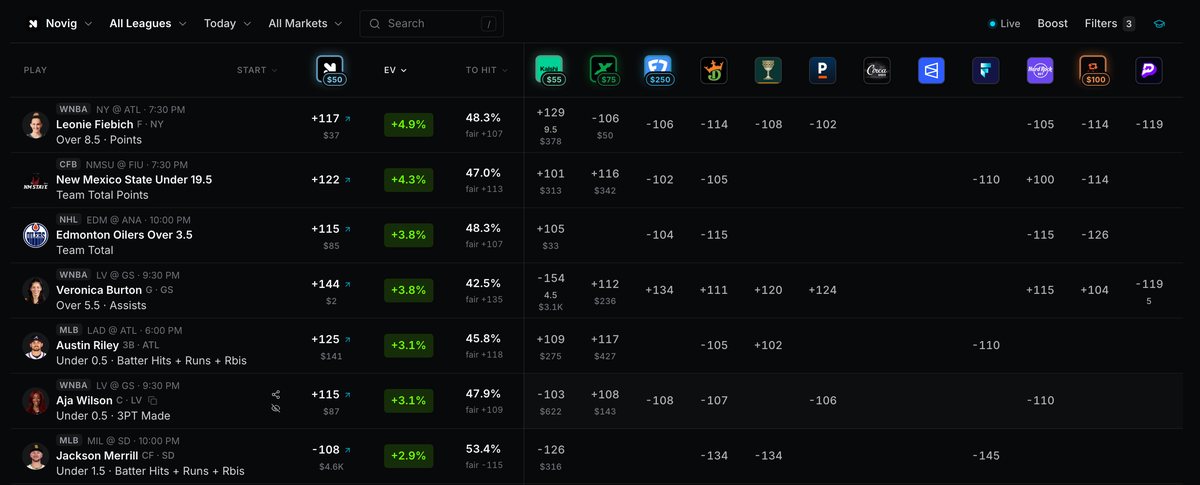Image resolution: width=1200 pixels, height=485 pixels.
Task: Select the Hard Rock Bet column icon
Action: coord(1040,70)
